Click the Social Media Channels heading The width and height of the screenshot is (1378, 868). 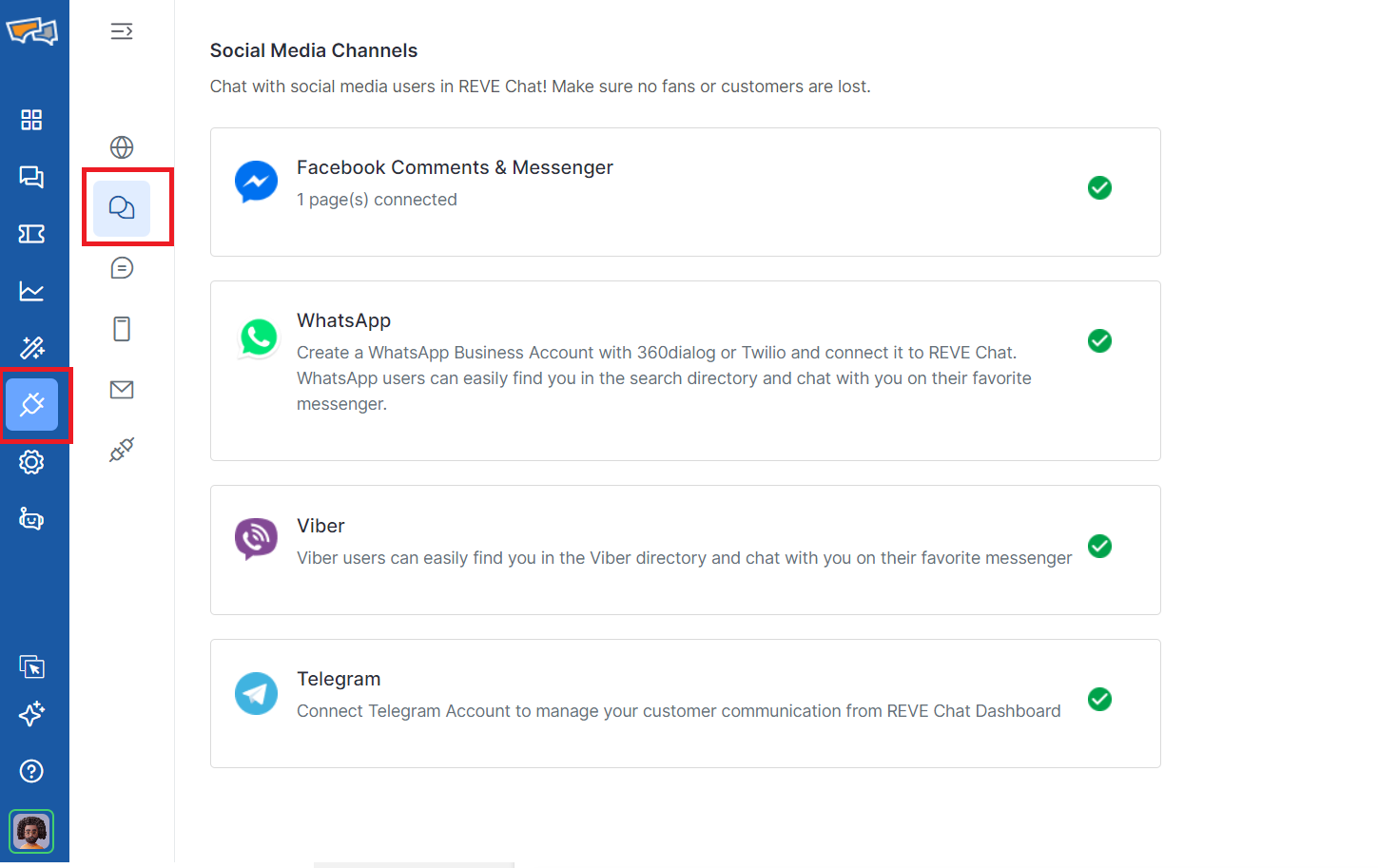pyautogui.click(x=314, y=50)
